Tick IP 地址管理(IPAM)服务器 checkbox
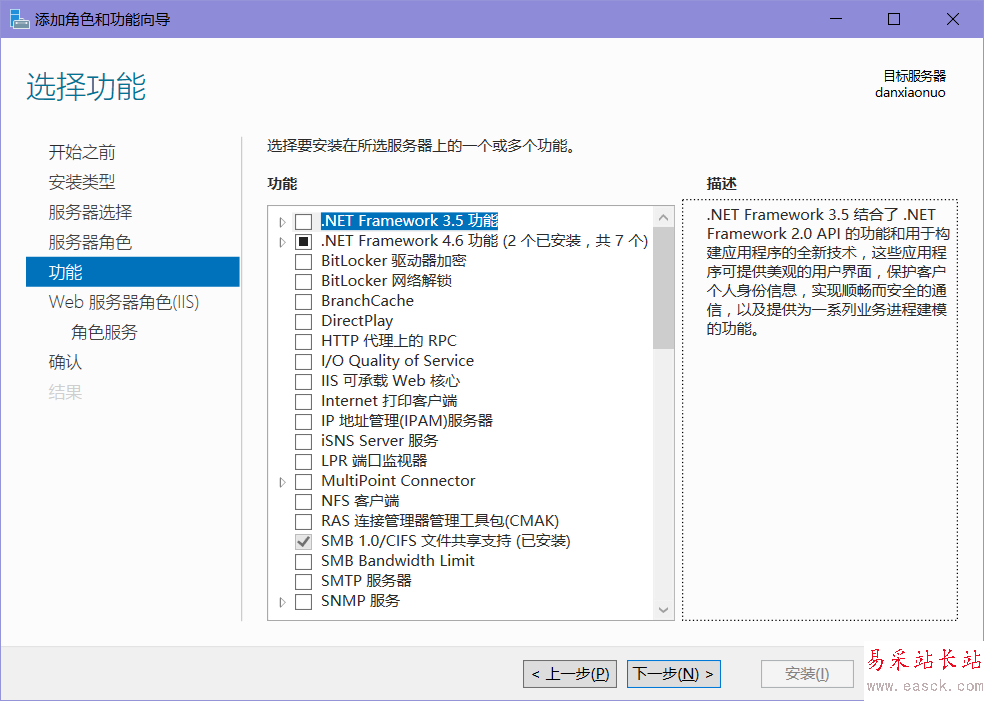Image resolution: width=984 pixels, height=701 pixels. pyautogui.click(x=304, y=422)
